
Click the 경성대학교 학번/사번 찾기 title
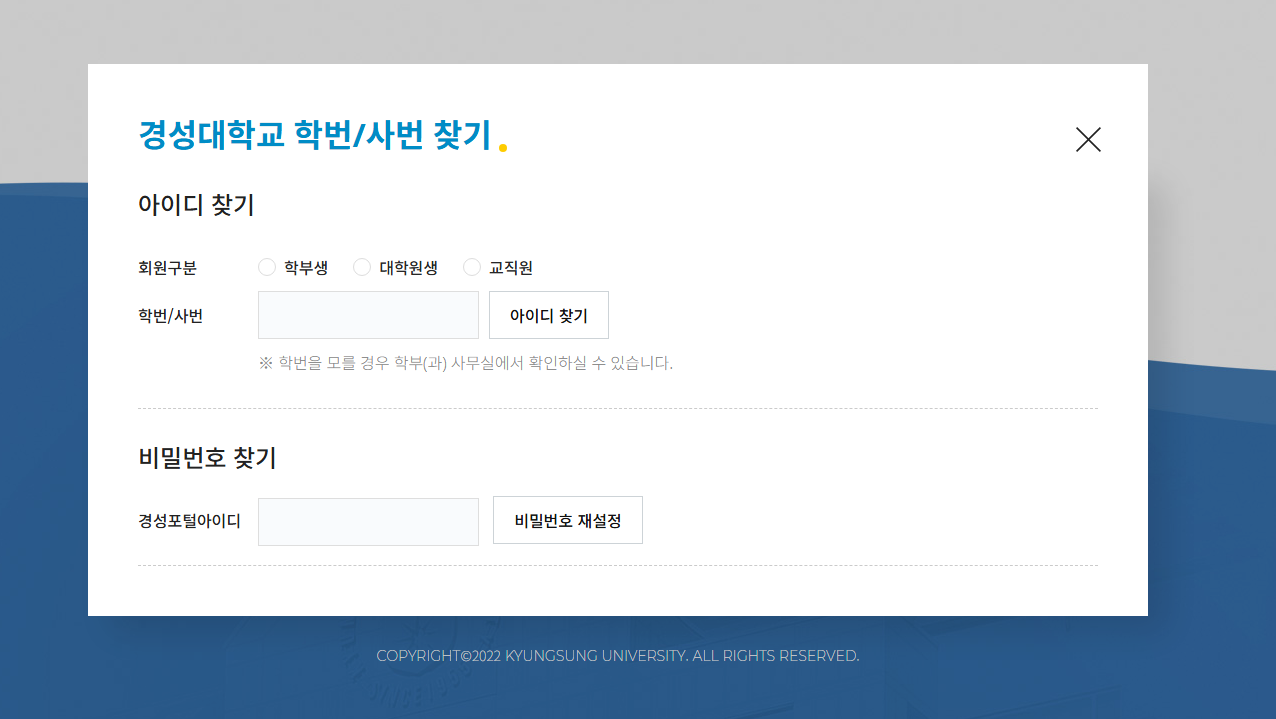315,135
